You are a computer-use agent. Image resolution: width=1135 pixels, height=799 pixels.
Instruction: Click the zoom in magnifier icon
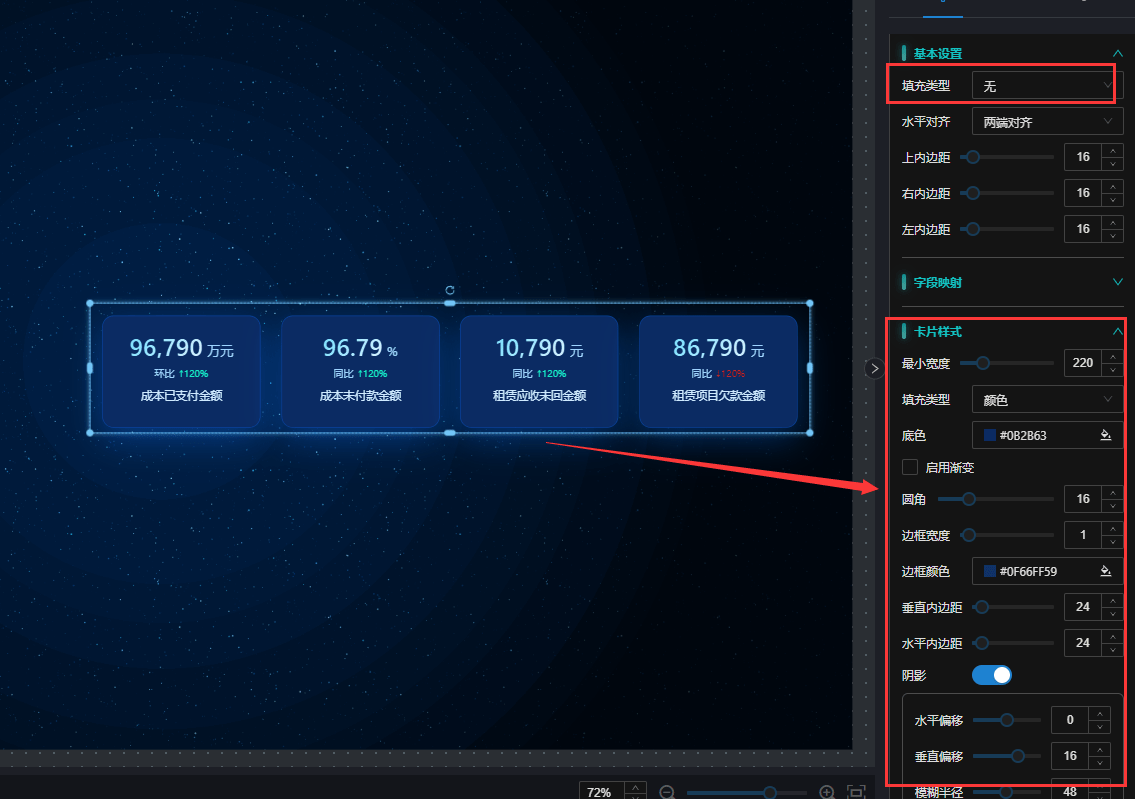(x=827, y=792)
